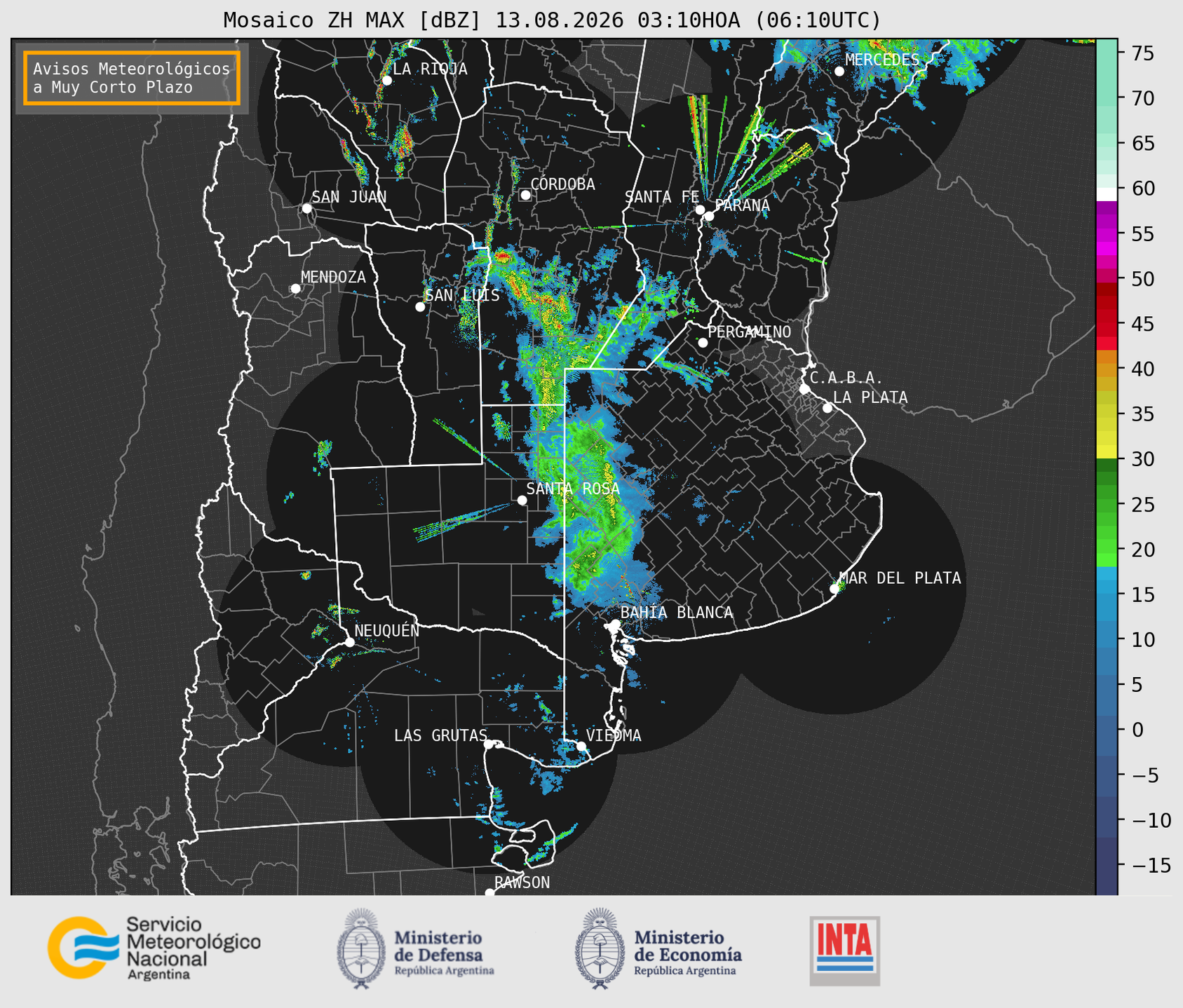Click the Mendoza city marker
Viewport: 1183px width, 1008px height.
(x=296, y=289)
